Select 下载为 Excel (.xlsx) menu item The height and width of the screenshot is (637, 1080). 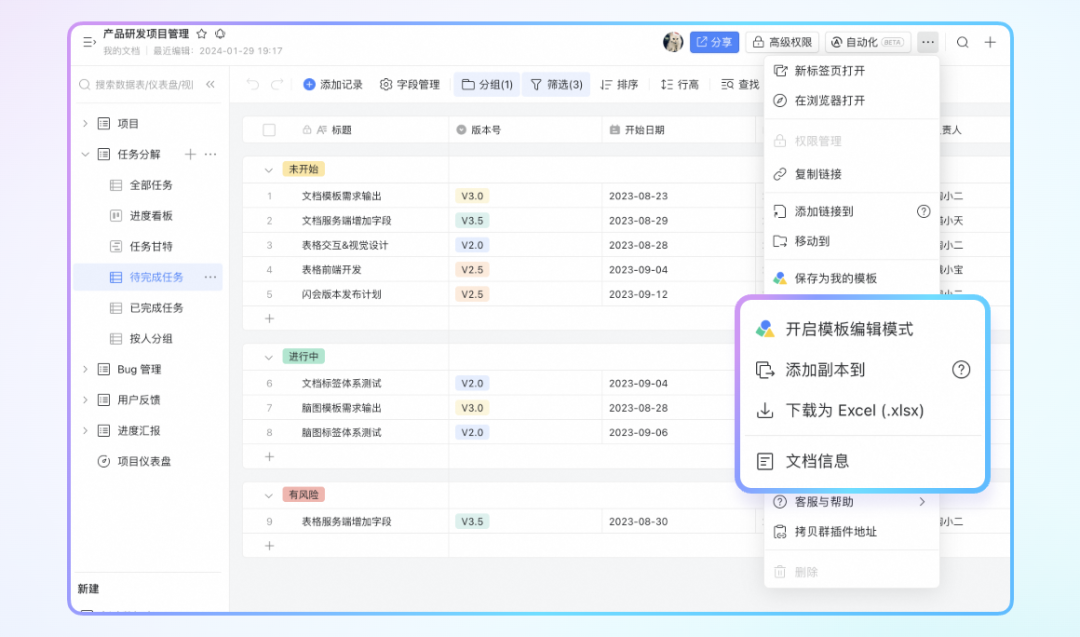click(x=853, y=410)
